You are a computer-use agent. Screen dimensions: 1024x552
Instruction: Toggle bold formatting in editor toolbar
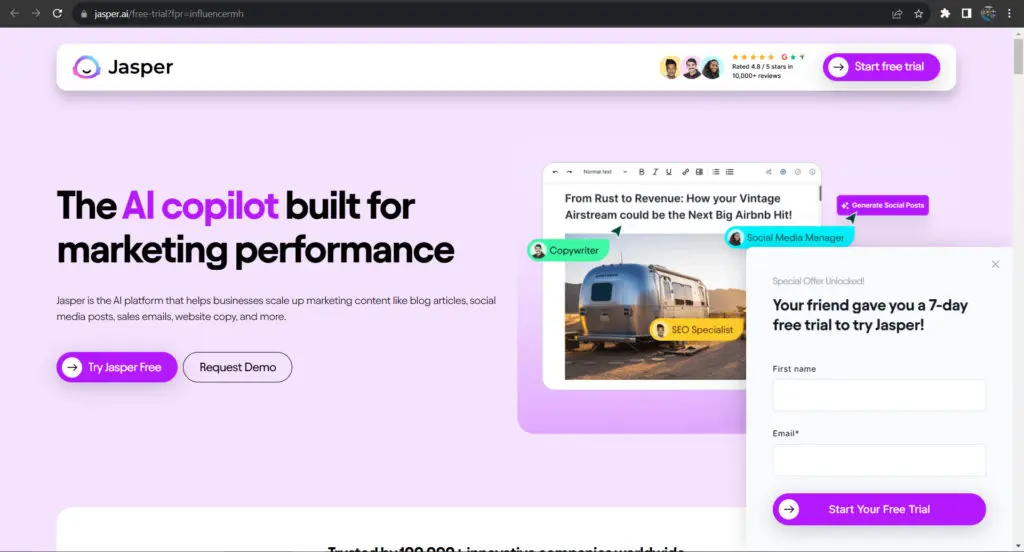click(x=641, y=172)
